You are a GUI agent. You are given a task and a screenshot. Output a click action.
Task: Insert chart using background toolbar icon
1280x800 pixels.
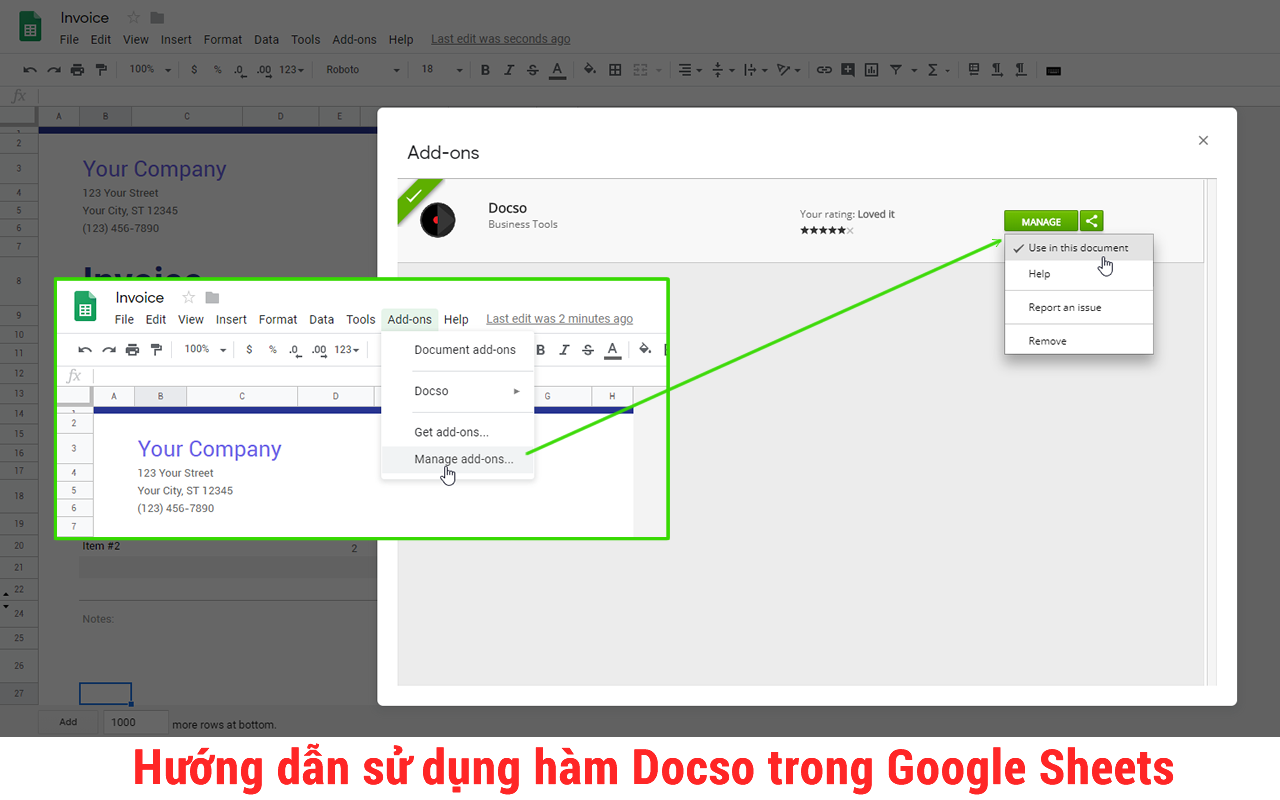coord(872,70)
